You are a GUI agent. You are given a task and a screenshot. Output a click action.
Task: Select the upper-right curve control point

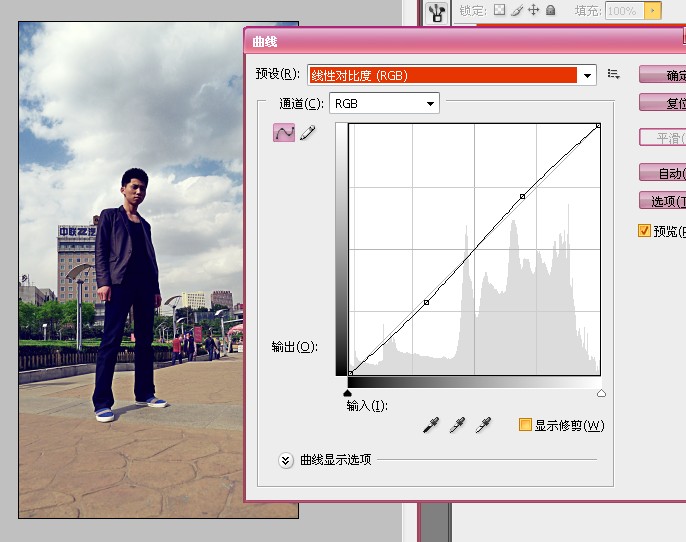point(522,197)
